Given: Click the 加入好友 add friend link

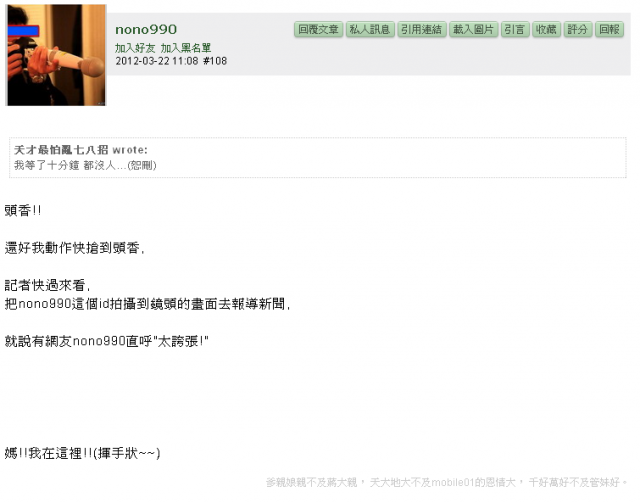Looking at the screenshot, I should pyautogui.click(x=135, y=48).
